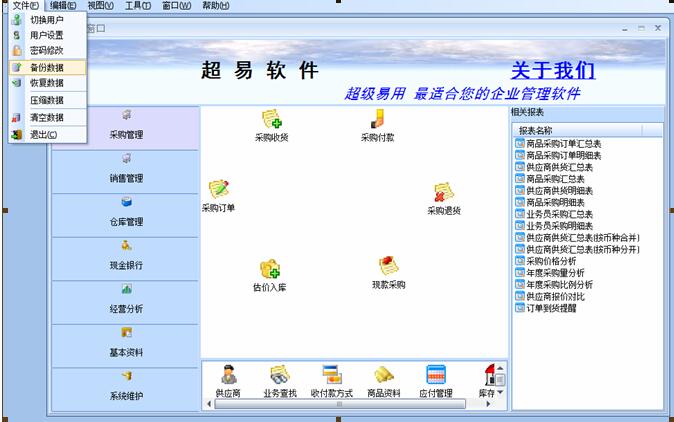Click the right arrow of horizontal scrollbar
This screenshot has height=422, width=674.
[488, 404]
